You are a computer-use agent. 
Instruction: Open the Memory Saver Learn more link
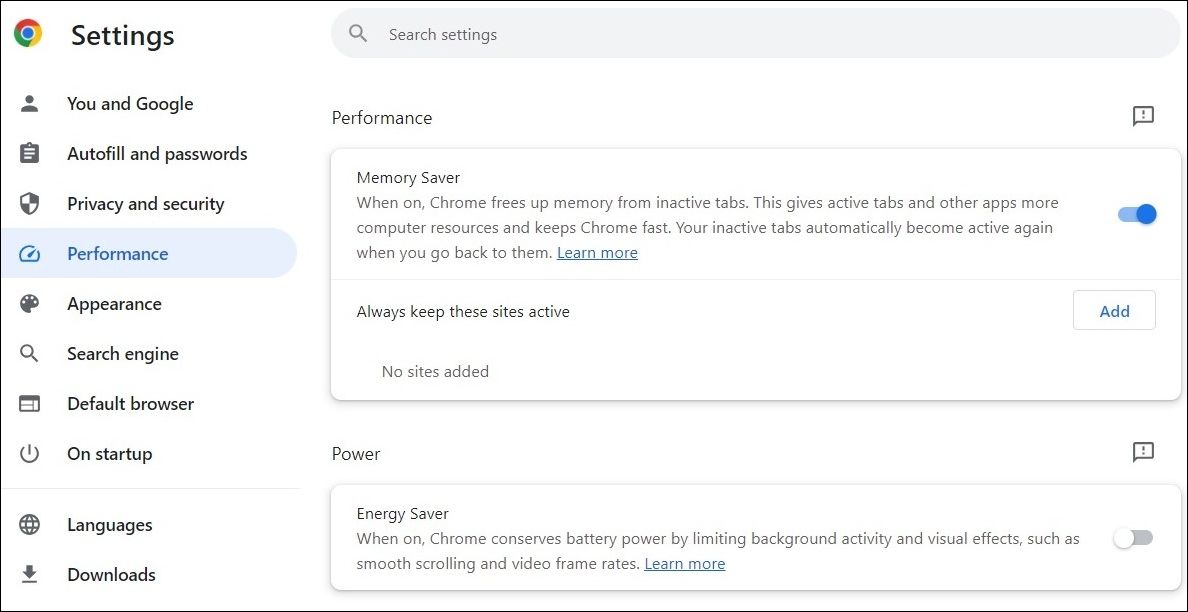point(597,252)
